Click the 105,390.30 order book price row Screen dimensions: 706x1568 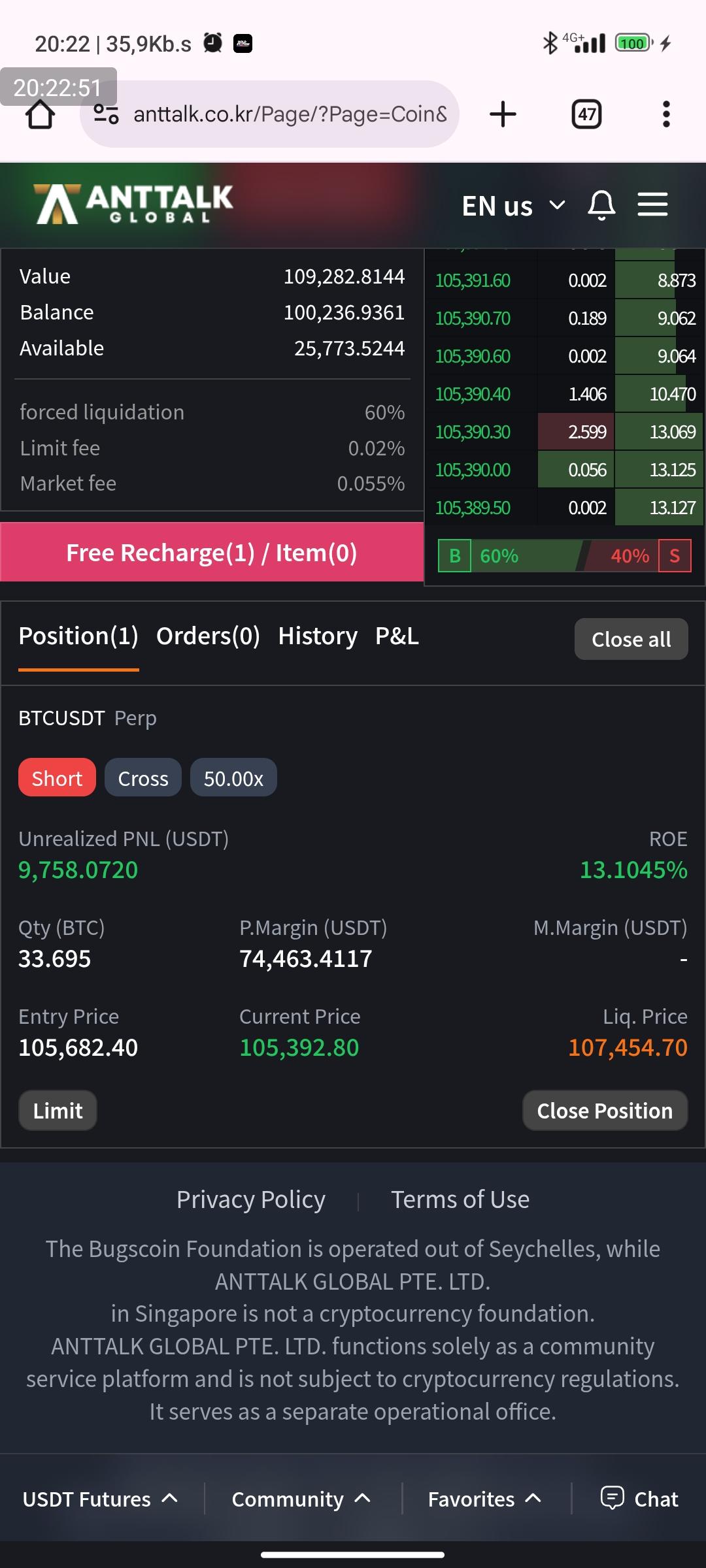473,433
